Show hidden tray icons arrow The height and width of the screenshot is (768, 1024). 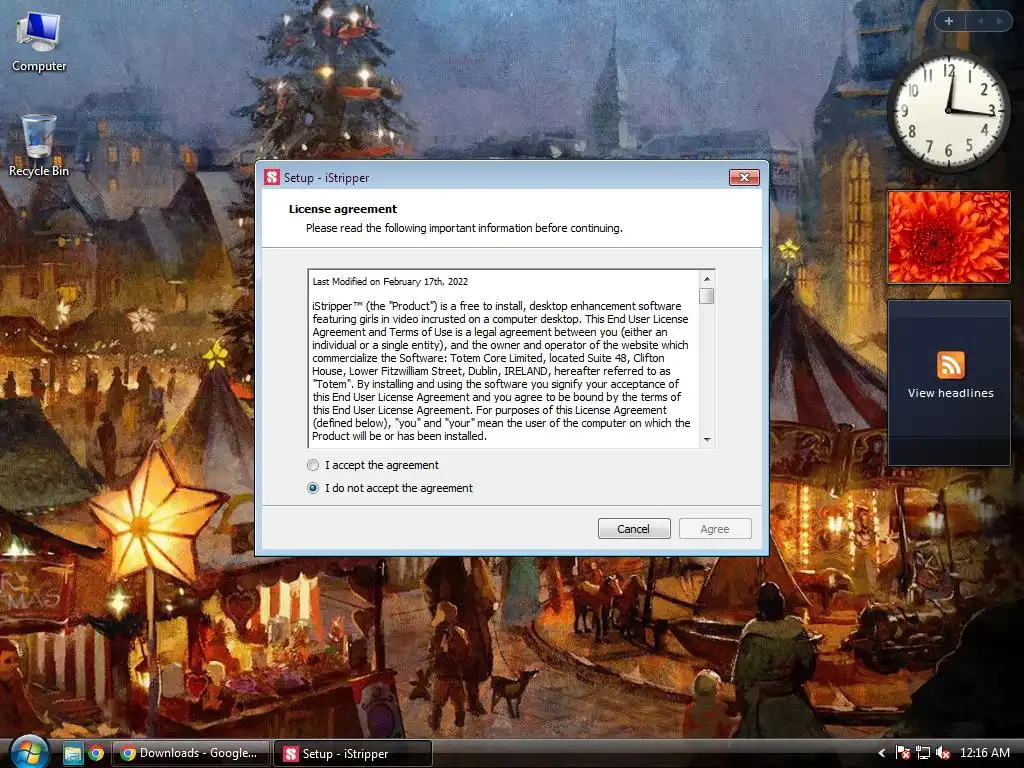point(882,753)
